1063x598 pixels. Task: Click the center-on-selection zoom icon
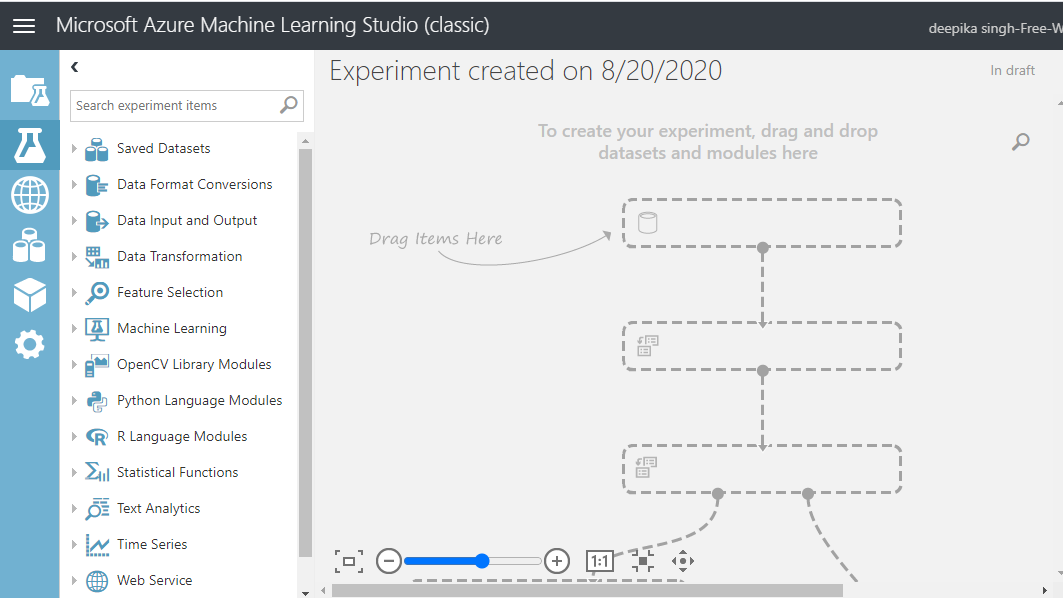[x=643, y=561]
